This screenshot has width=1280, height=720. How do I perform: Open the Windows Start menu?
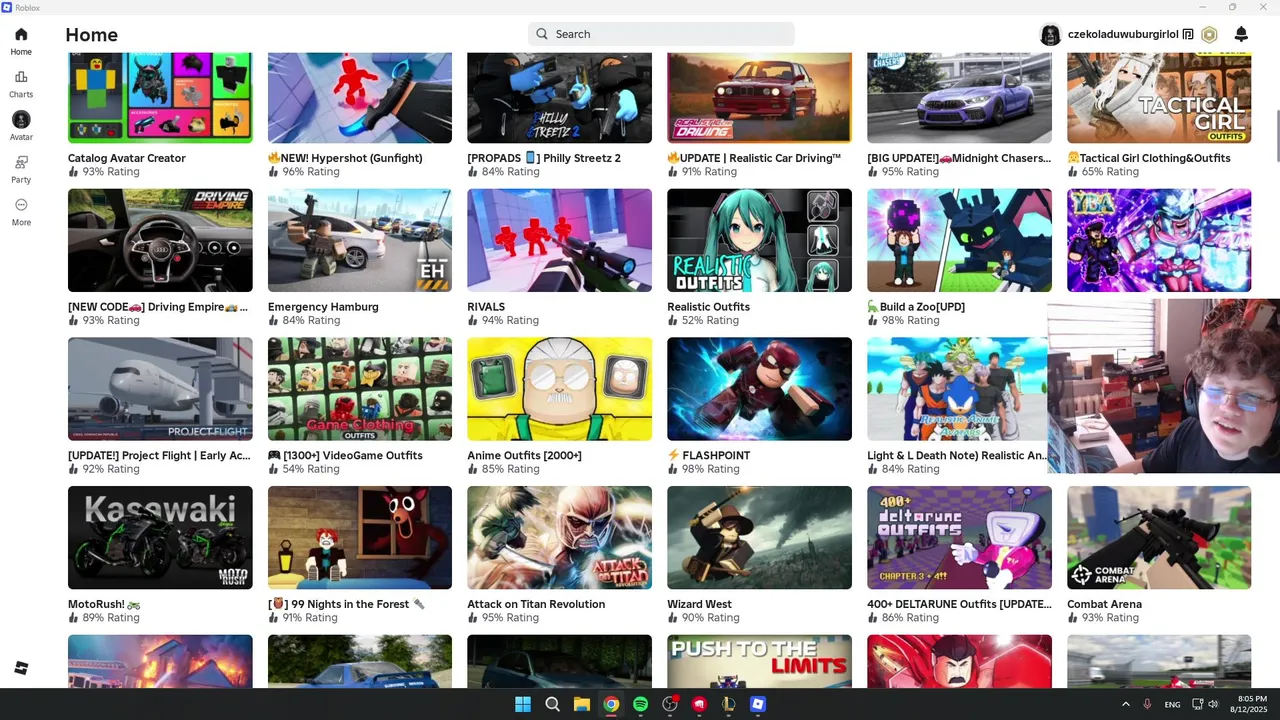pyautogui.click(x=522, y=704)
